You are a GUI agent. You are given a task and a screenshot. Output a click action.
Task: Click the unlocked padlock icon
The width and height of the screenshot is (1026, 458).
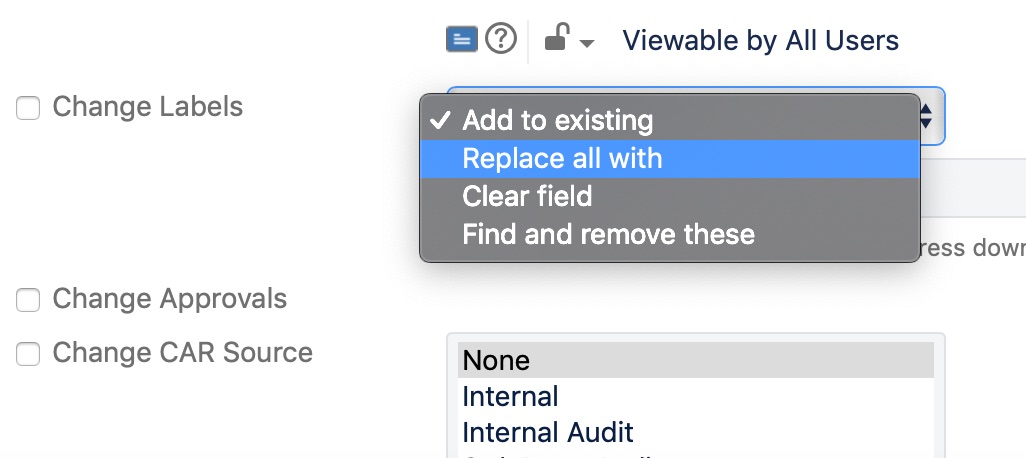tap(556, 39)
